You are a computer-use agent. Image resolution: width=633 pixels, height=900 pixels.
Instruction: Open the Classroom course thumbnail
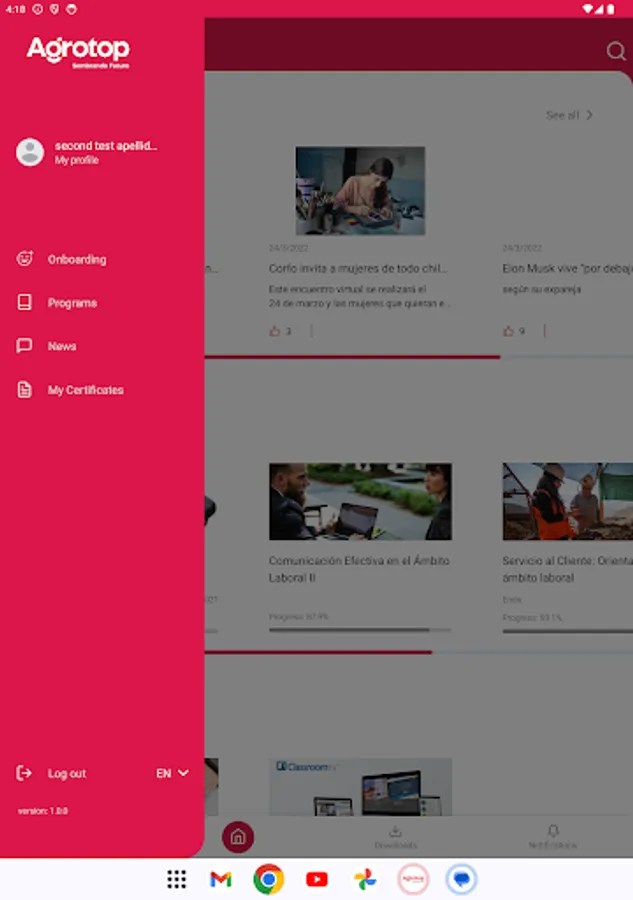click(x=360, y=787)
